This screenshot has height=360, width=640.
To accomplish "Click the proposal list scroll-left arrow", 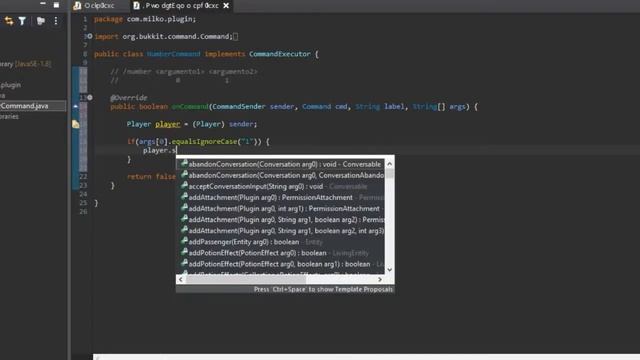I will pyautogui.click(x=181, y=280).
